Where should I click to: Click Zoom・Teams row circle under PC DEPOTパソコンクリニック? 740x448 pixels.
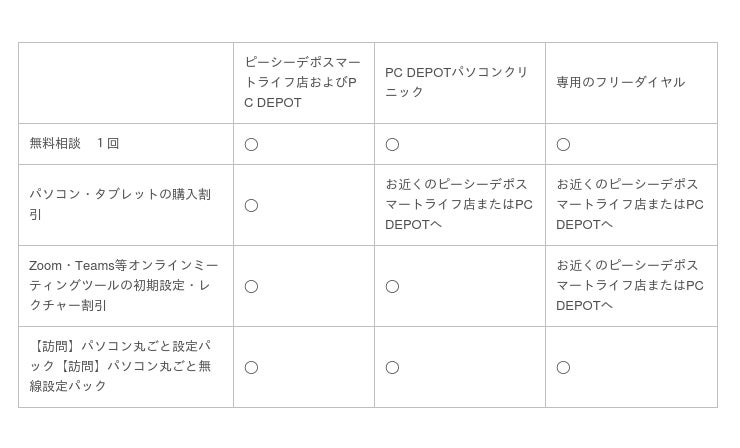click(x=392, y=286)
